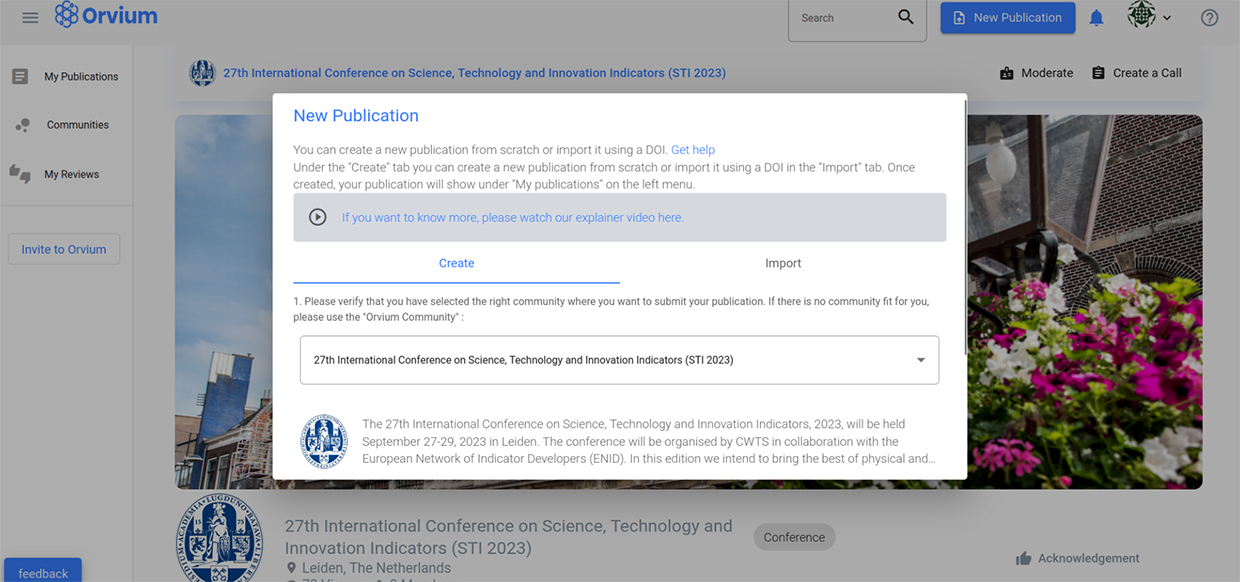Open the explainer video link
Viewport: 1240px width, 582px height.
pos(513,217)
